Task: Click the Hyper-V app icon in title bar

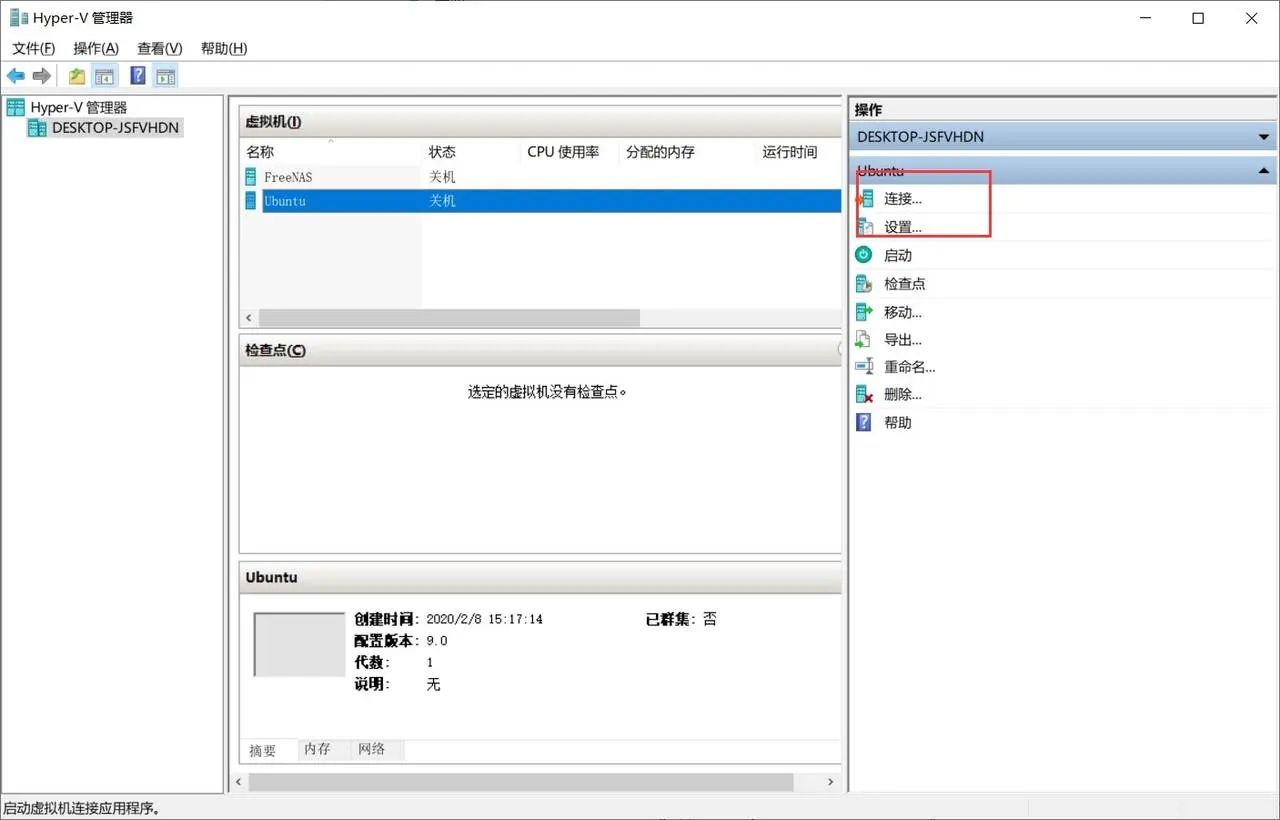Action: pyautogui.click(x=18, y=18)
